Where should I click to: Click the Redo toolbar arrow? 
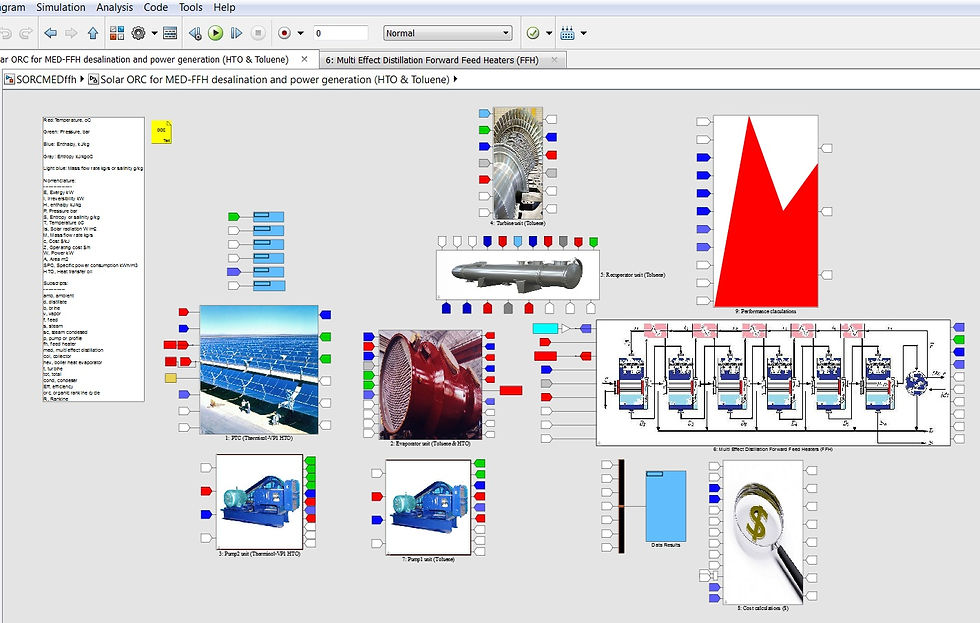click(26, 33)
